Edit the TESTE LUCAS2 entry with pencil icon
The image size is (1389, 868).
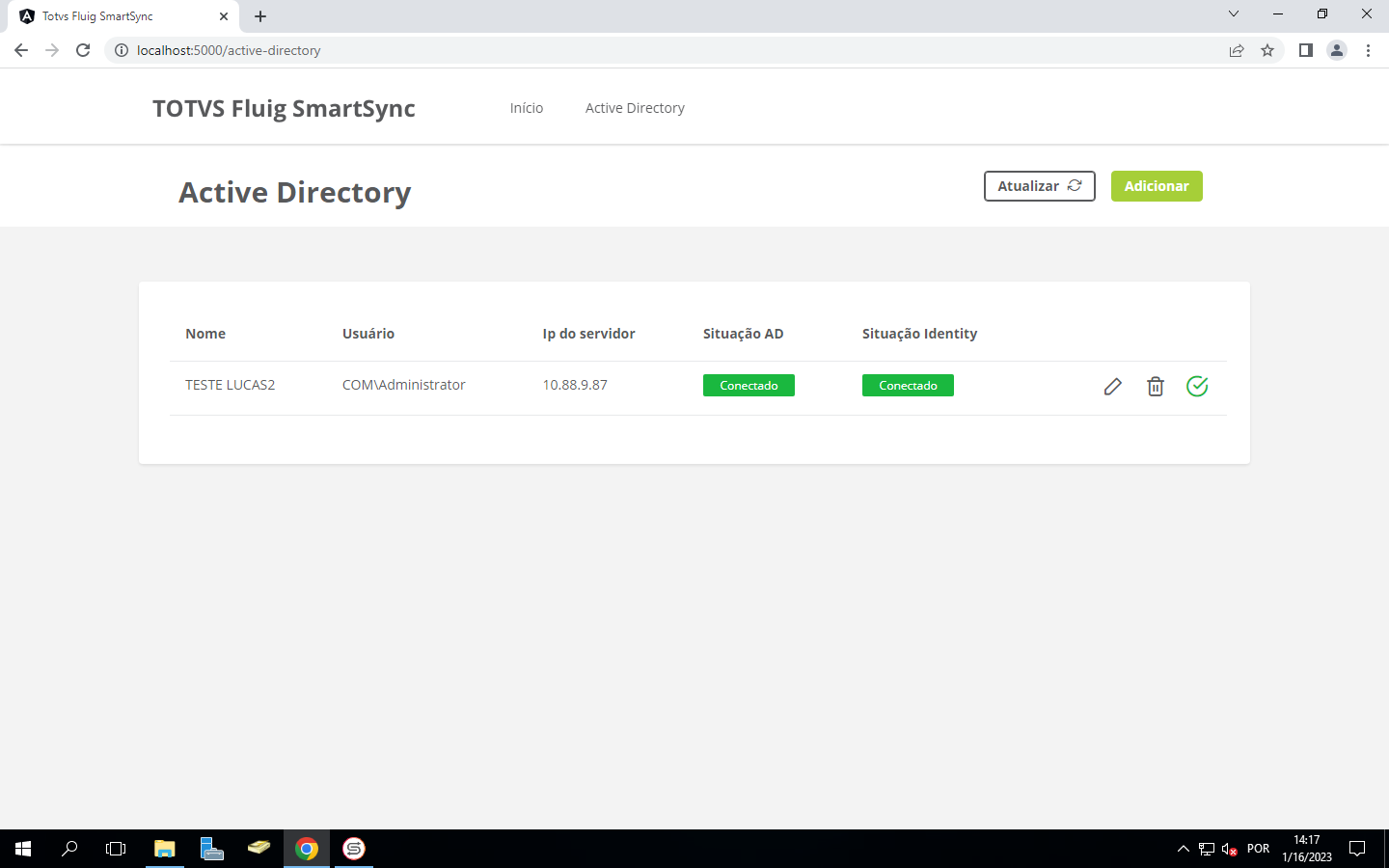click(1112, 387)
